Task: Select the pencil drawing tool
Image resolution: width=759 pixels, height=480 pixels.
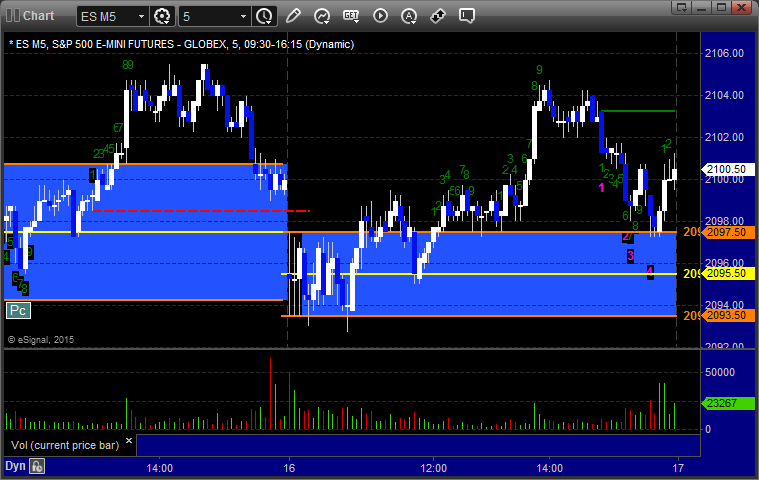Action: tap(293, 16)
